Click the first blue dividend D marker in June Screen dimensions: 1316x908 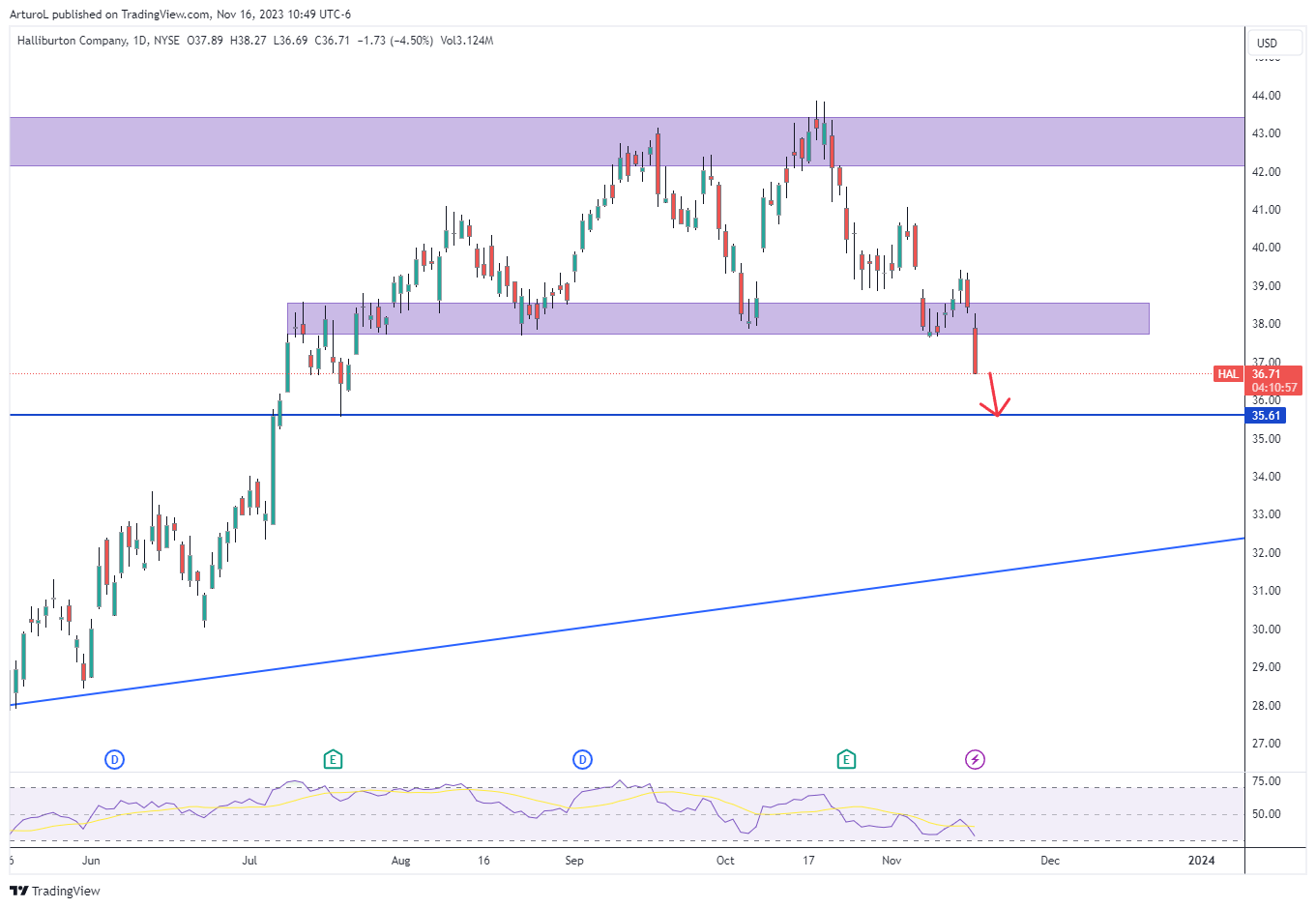[114, 760]
